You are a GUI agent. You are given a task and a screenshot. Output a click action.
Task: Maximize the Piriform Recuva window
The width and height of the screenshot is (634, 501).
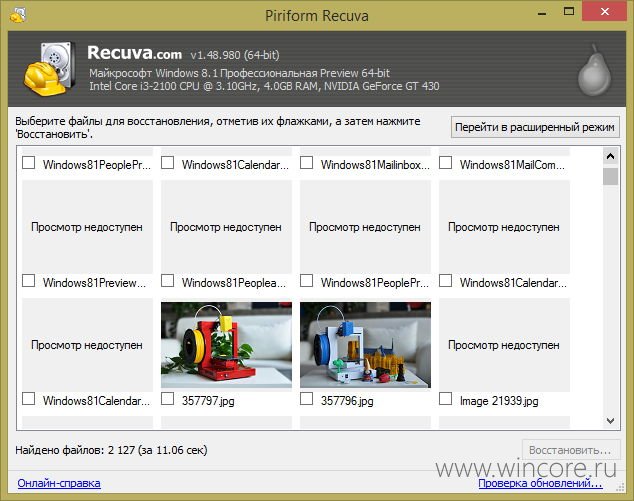569,12
